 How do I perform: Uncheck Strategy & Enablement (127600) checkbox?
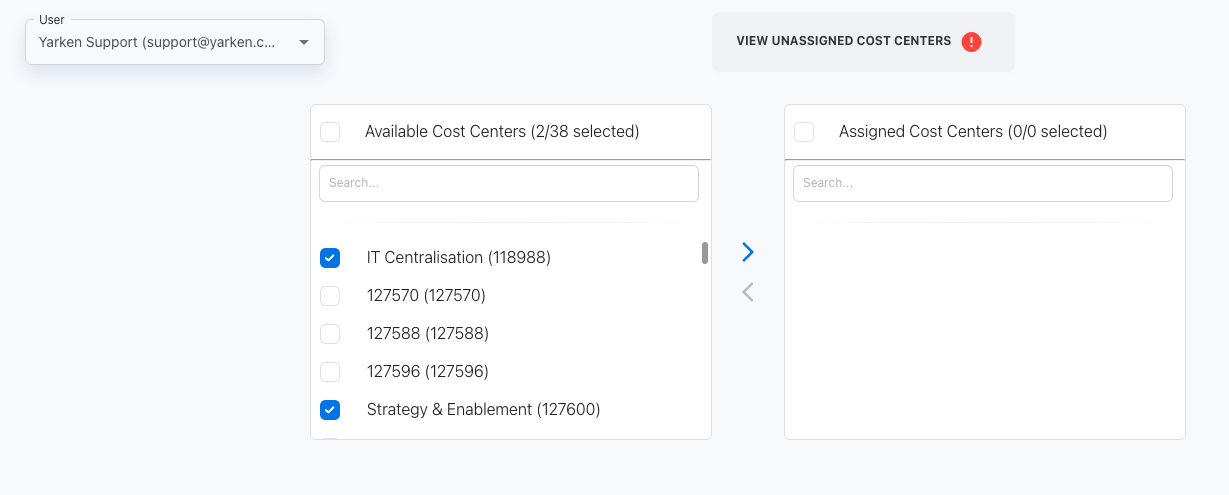(330, 410)
